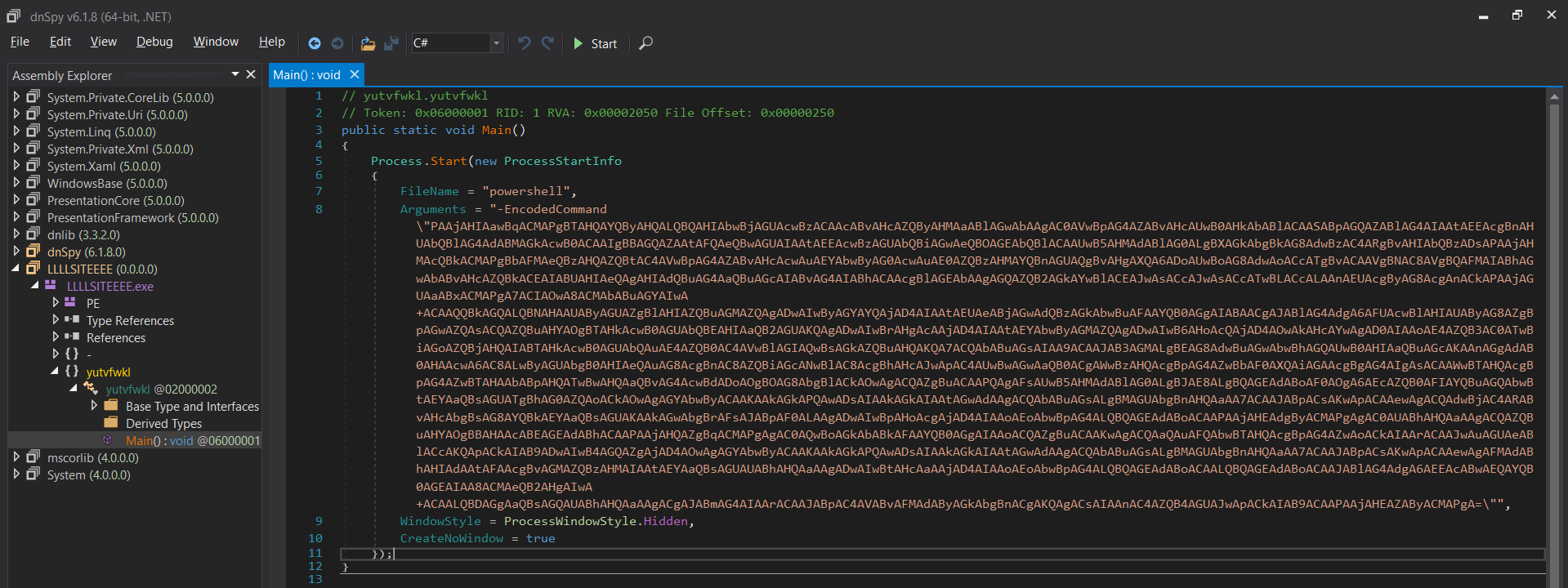Select the Derived Types folder
The height and width of the screenshot is (588, 1568).
coord(163,424)
